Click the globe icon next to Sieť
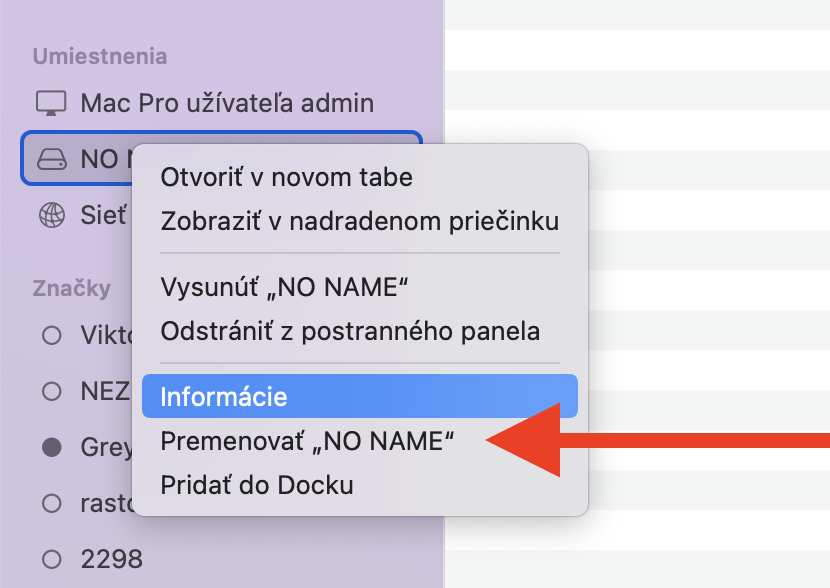Screen dimensions: 830x588 click(50, 214)
